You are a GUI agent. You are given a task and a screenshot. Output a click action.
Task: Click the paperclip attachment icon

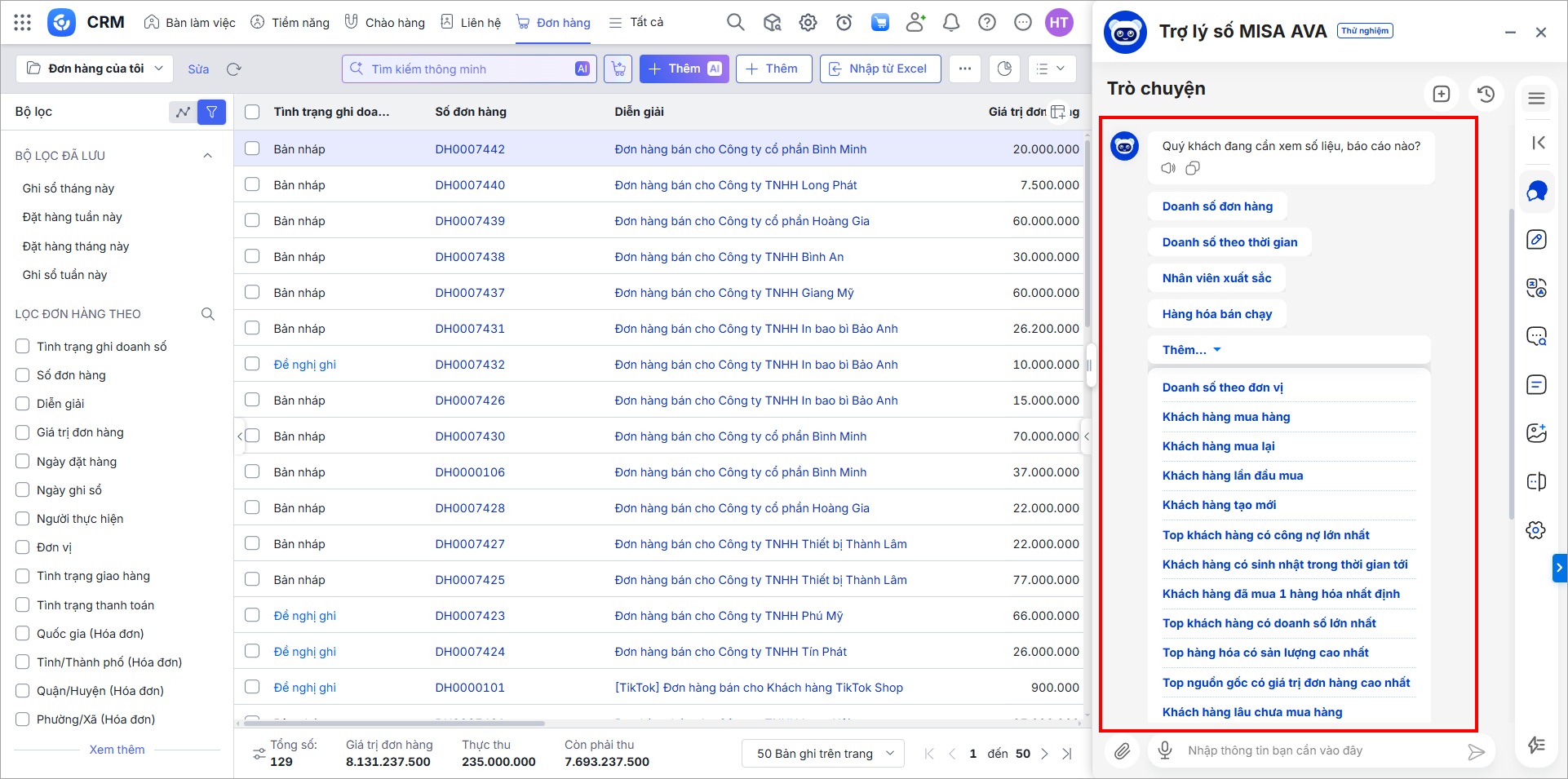(x=1123, y=750)
